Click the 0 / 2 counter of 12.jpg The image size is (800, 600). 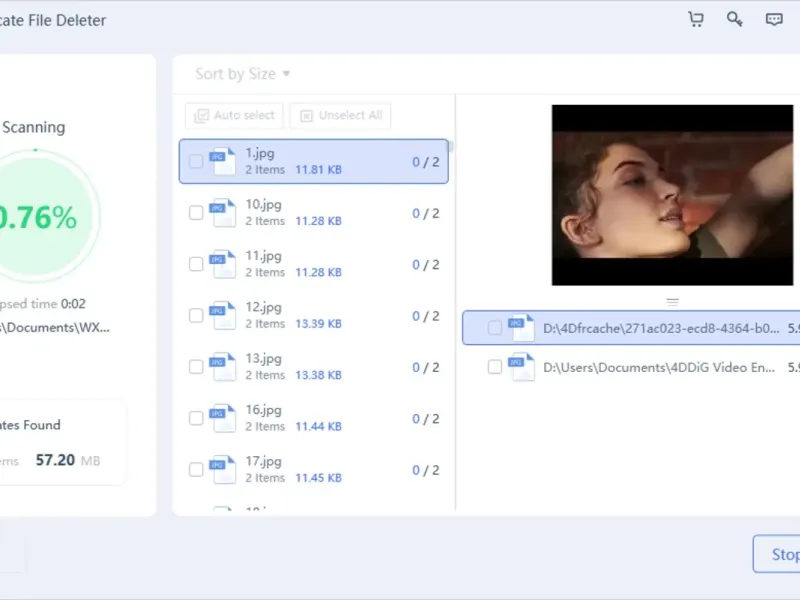tap(426, 316)
